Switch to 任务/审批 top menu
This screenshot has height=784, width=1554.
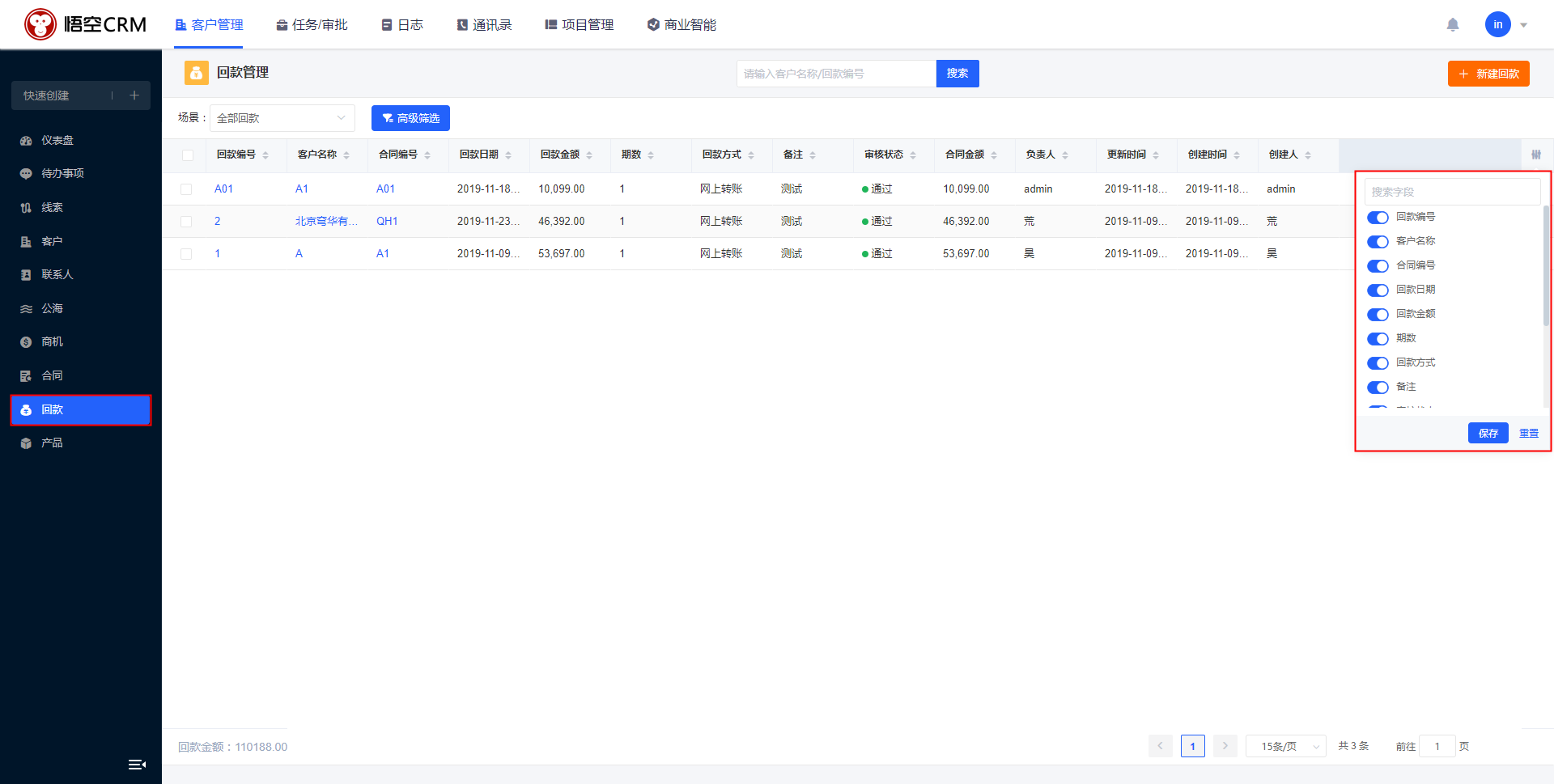click(x=312, y=25)
